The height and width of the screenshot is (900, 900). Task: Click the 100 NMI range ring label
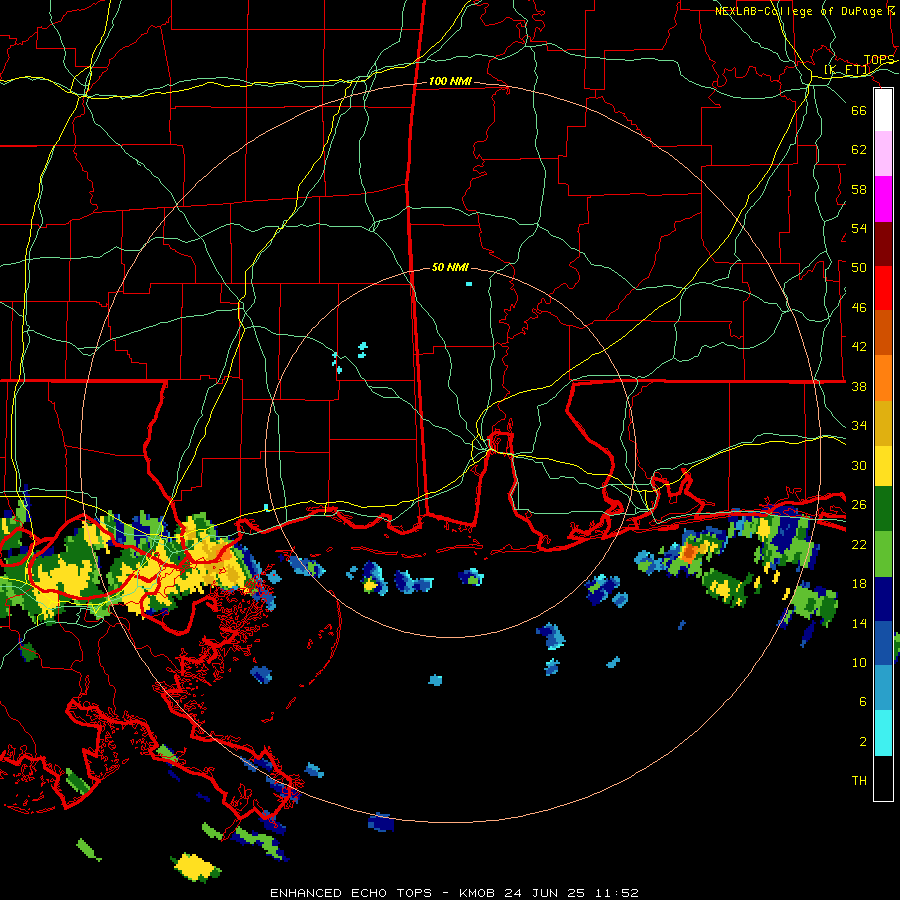450,82
